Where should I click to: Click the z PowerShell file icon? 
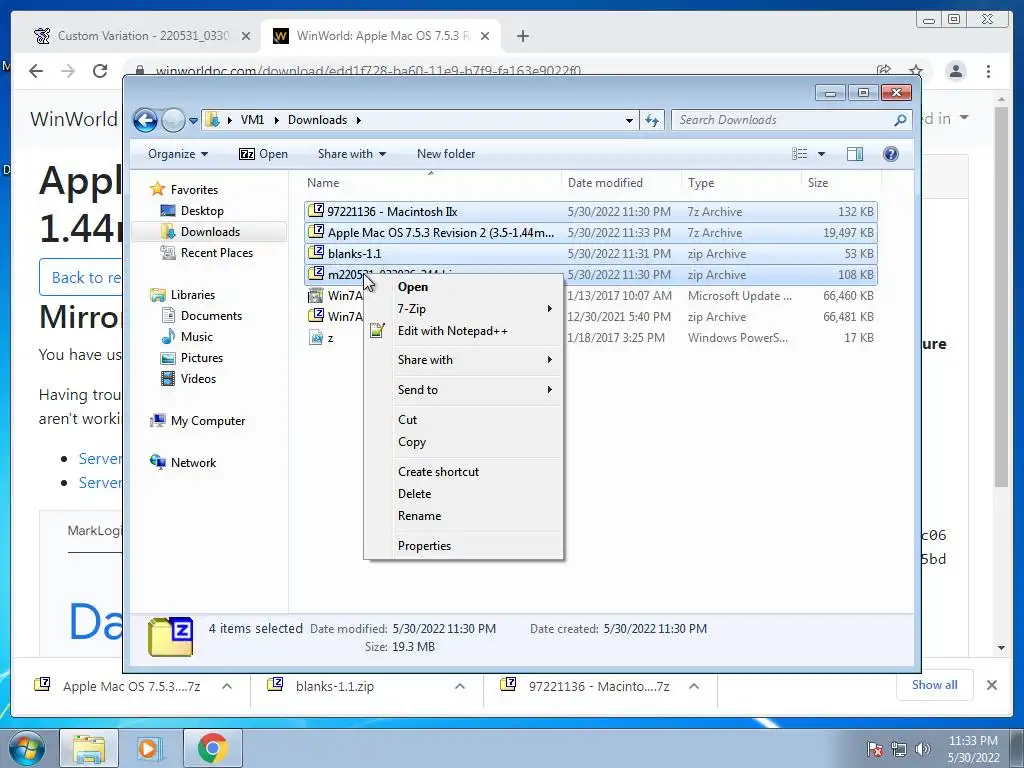click(x=315, y=338)
